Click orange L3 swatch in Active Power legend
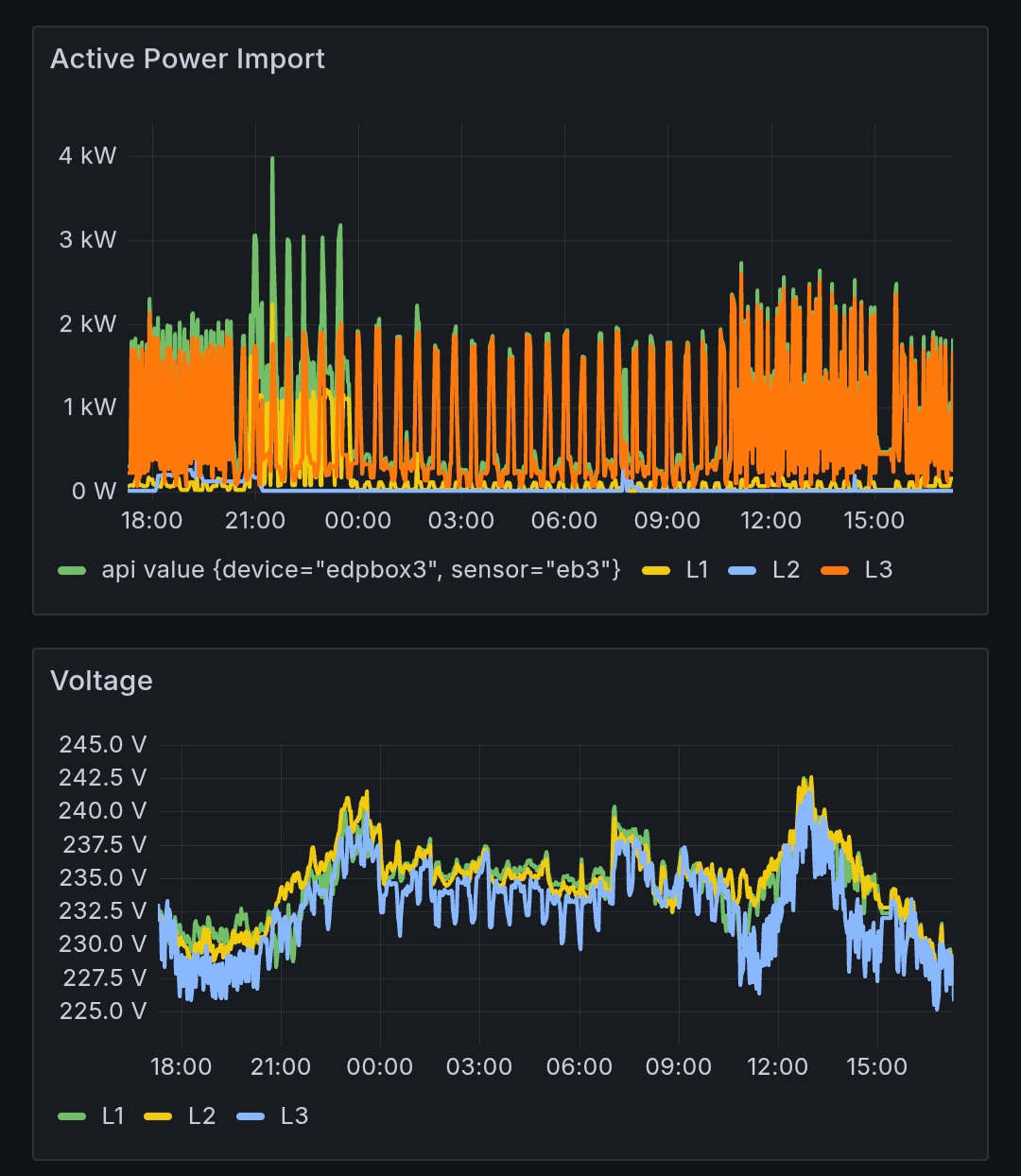Screen dimensions: 1021x1176 (836, 571)
